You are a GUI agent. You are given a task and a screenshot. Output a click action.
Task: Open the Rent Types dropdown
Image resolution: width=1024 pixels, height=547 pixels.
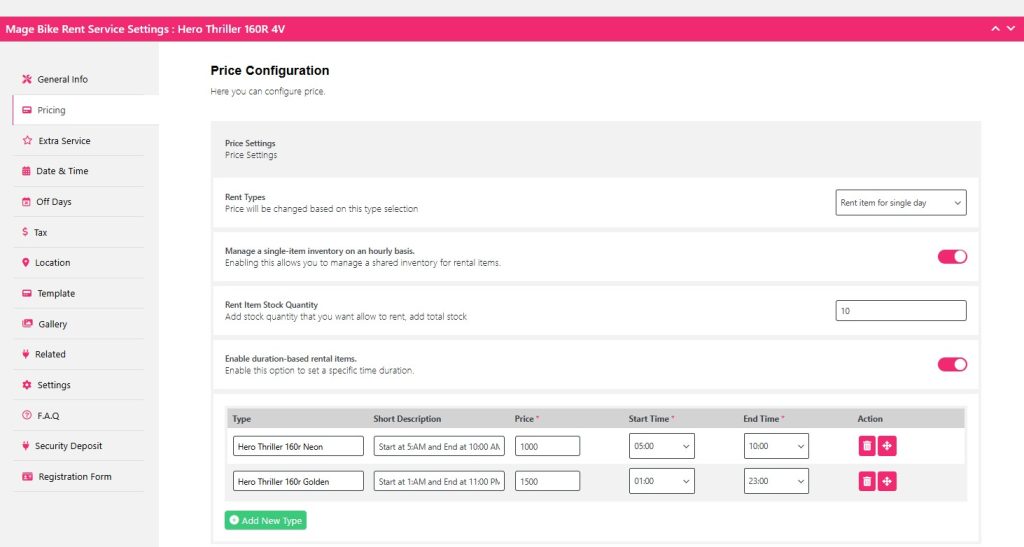900,203
